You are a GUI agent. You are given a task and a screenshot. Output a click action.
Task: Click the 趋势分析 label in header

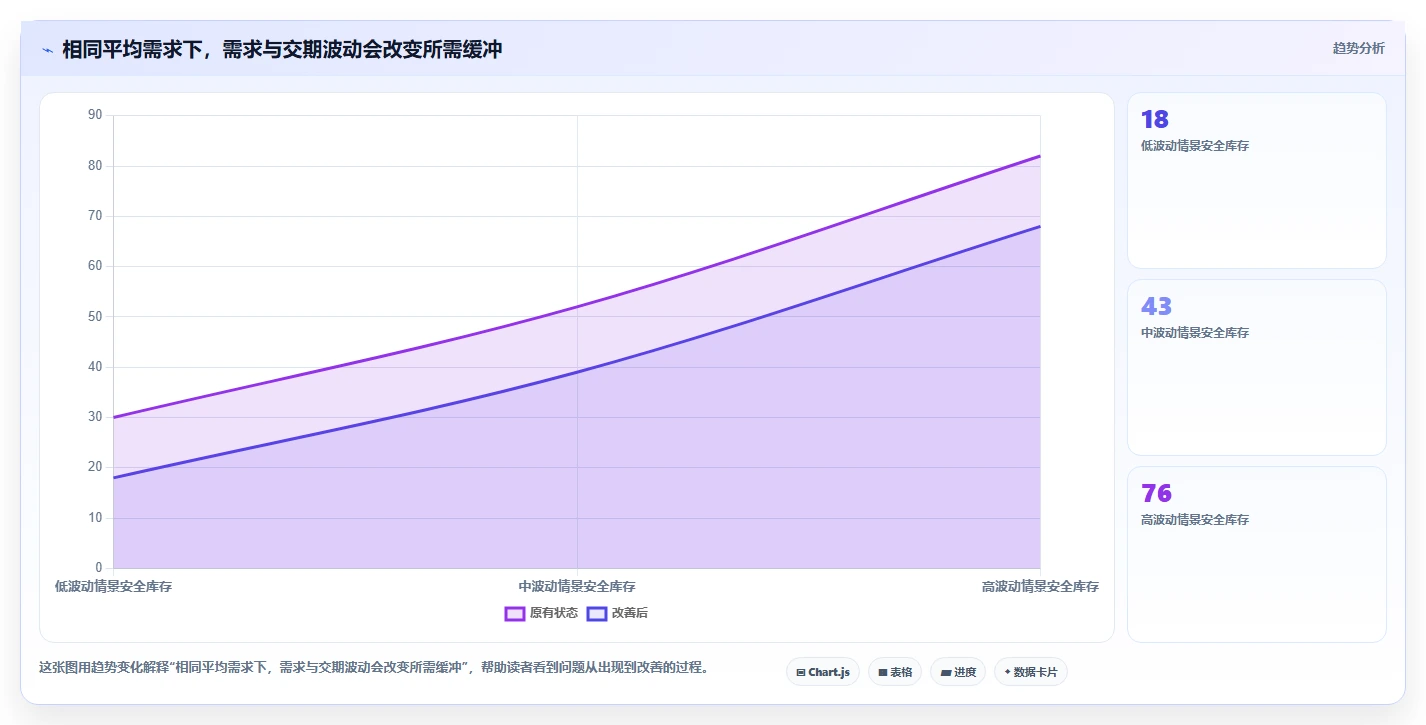point(1358,48)
